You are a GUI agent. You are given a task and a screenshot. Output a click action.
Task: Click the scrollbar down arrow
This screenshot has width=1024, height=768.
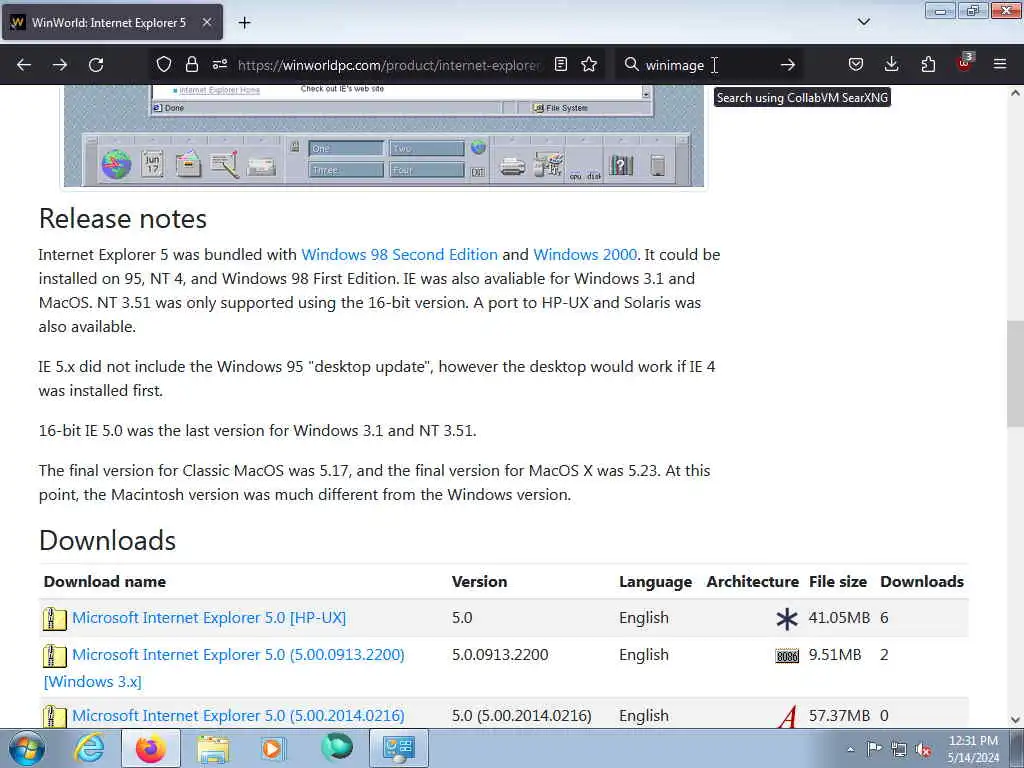[1015, 720]
